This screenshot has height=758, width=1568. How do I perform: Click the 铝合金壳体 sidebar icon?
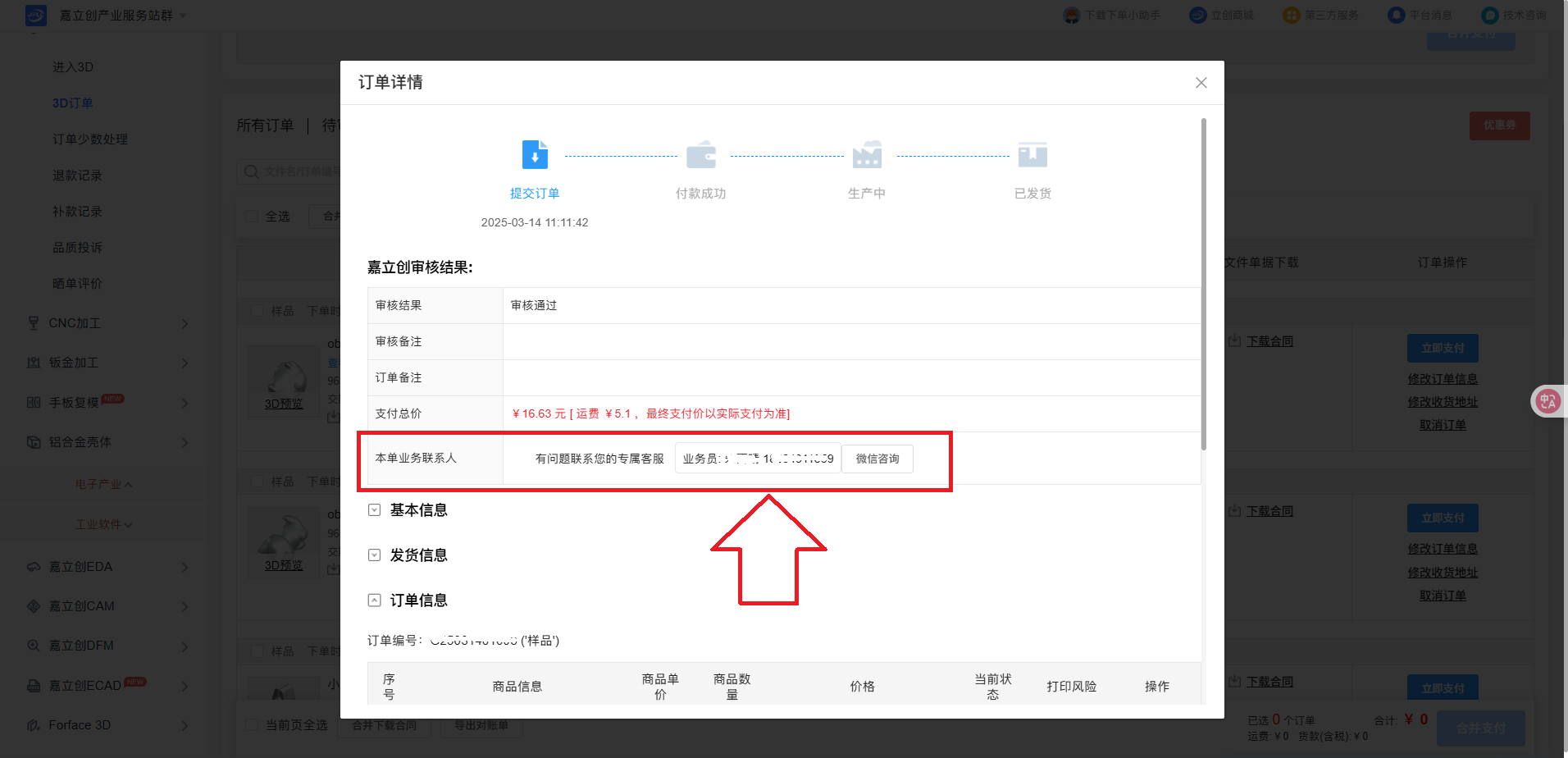click(x=34, y=442)
